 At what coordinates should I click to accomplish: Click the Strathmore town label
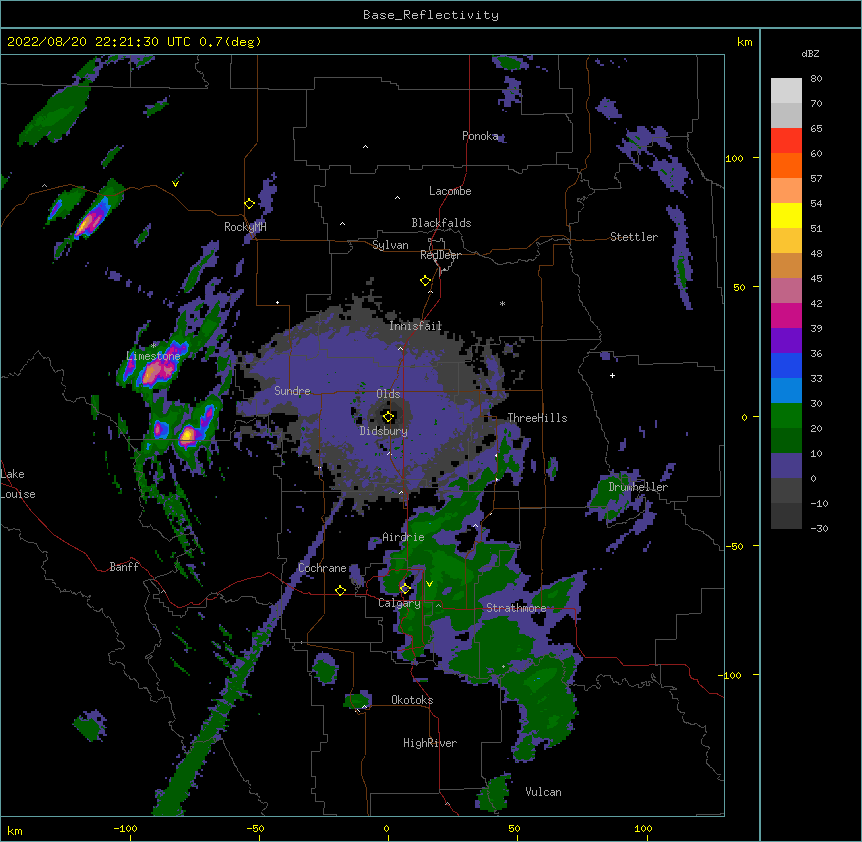(516, 608)
